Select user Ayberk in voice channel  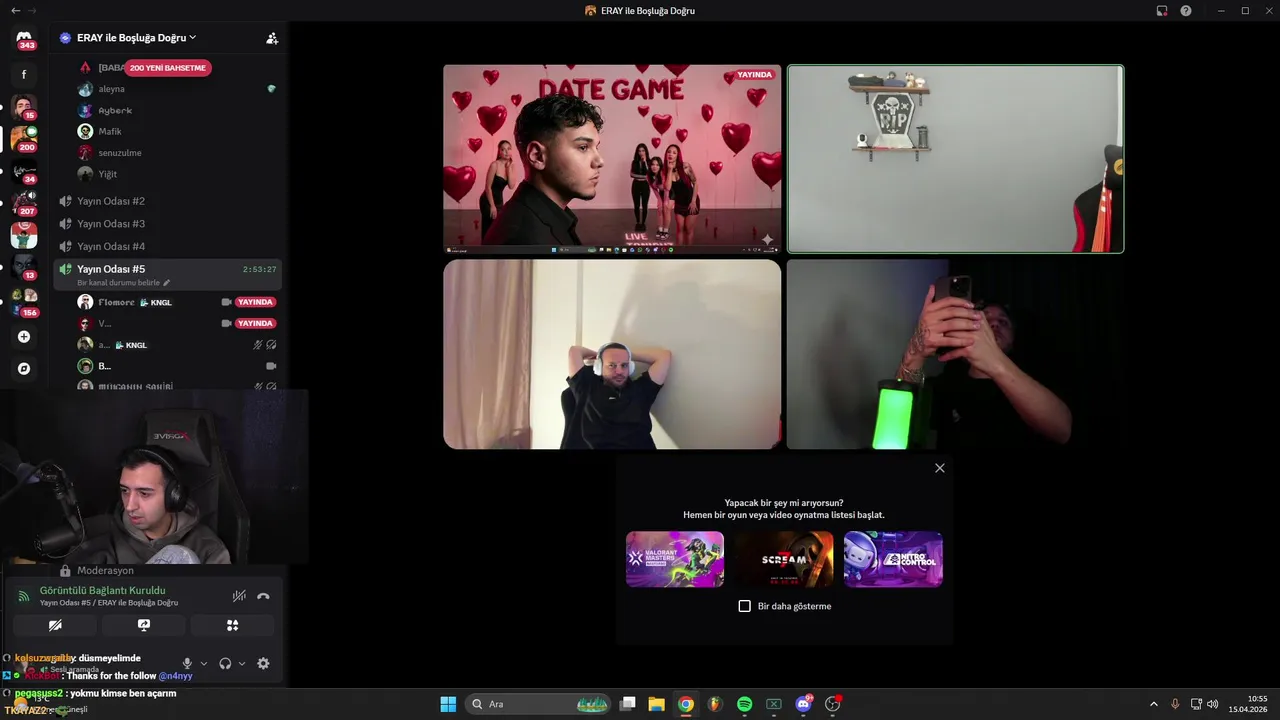[115, 110]
